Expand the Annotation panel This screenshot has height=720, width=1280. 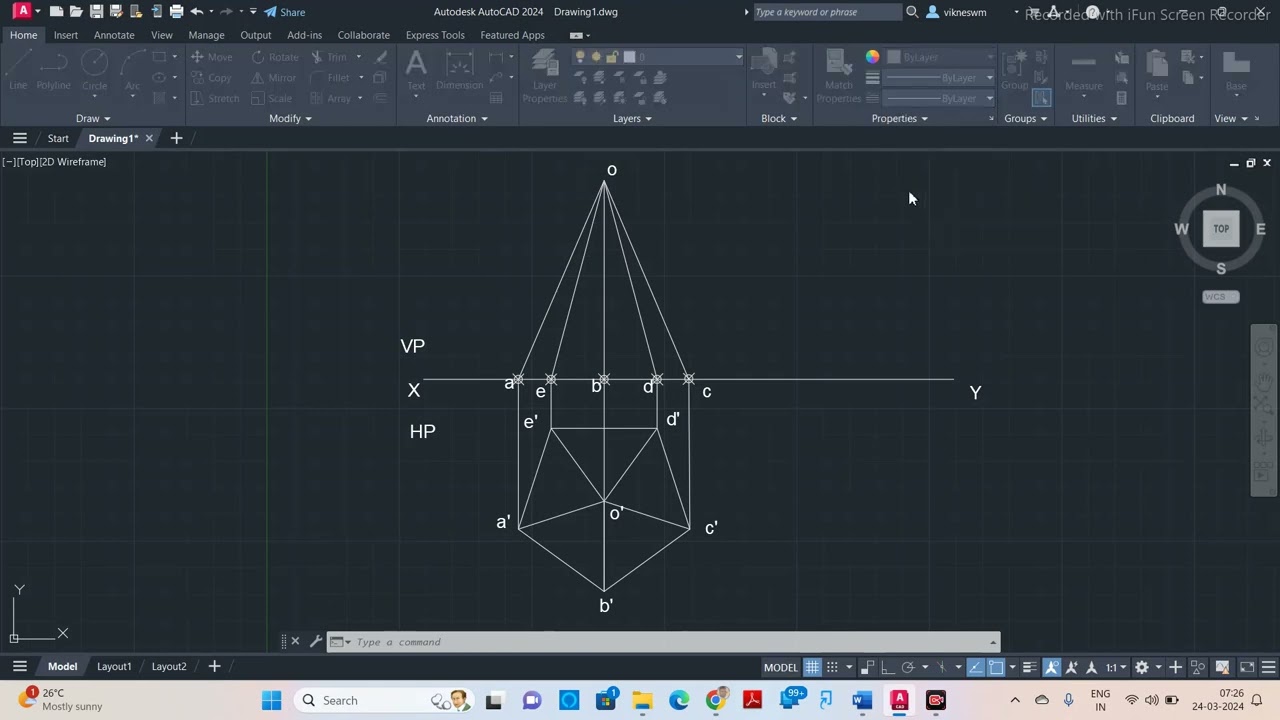457,118
